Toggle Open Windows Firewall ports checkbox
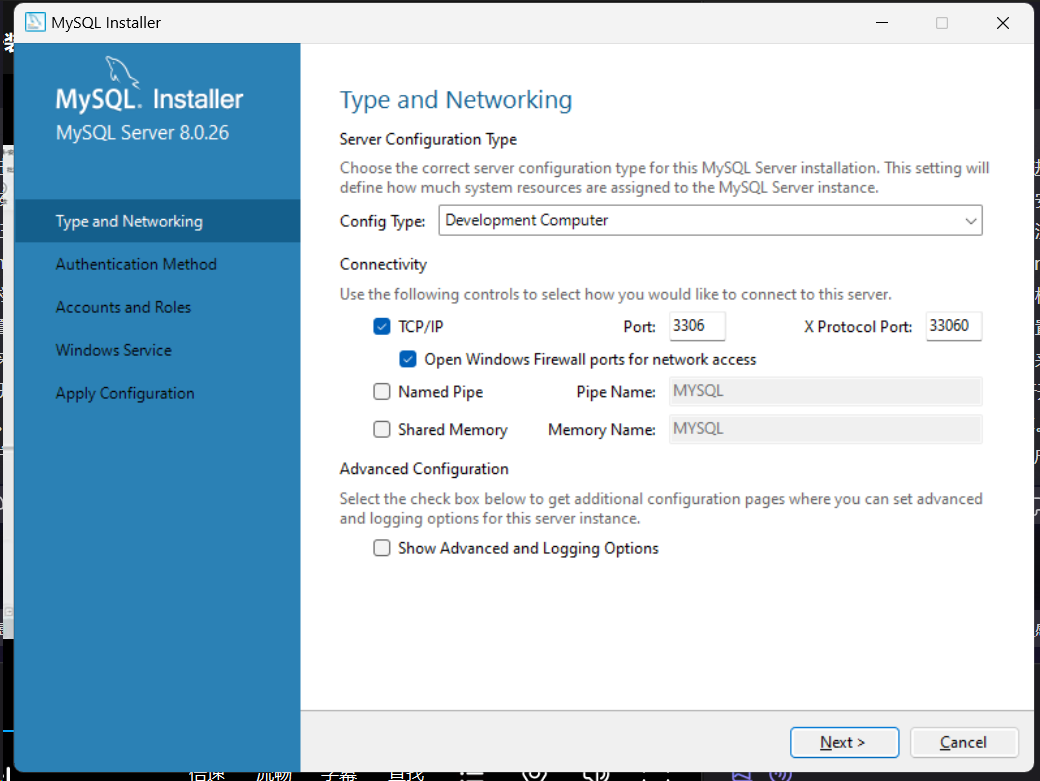This screenshot has width=1040, height=781. click(x=407, y=359)
